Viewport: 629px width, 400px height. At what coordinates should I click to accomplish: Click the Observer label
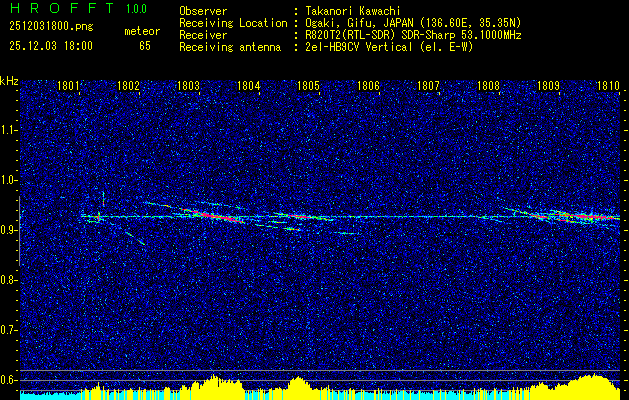[x=203, y=11]
